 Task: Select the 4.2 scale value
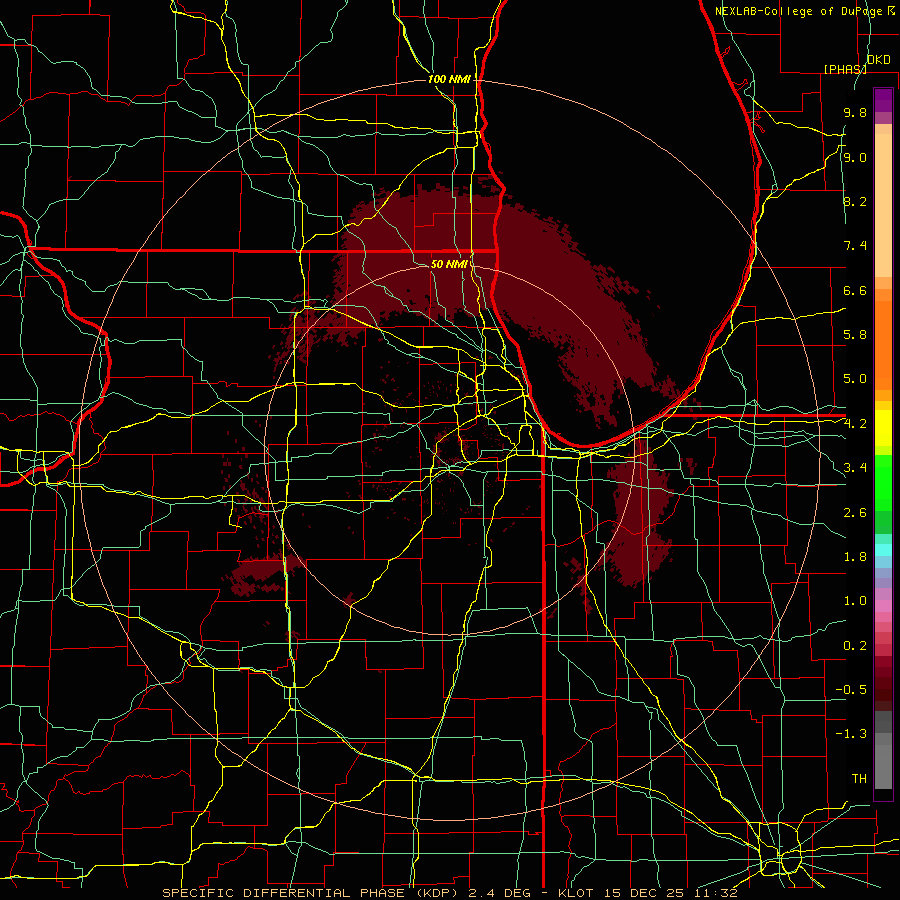tap(855, 424)
